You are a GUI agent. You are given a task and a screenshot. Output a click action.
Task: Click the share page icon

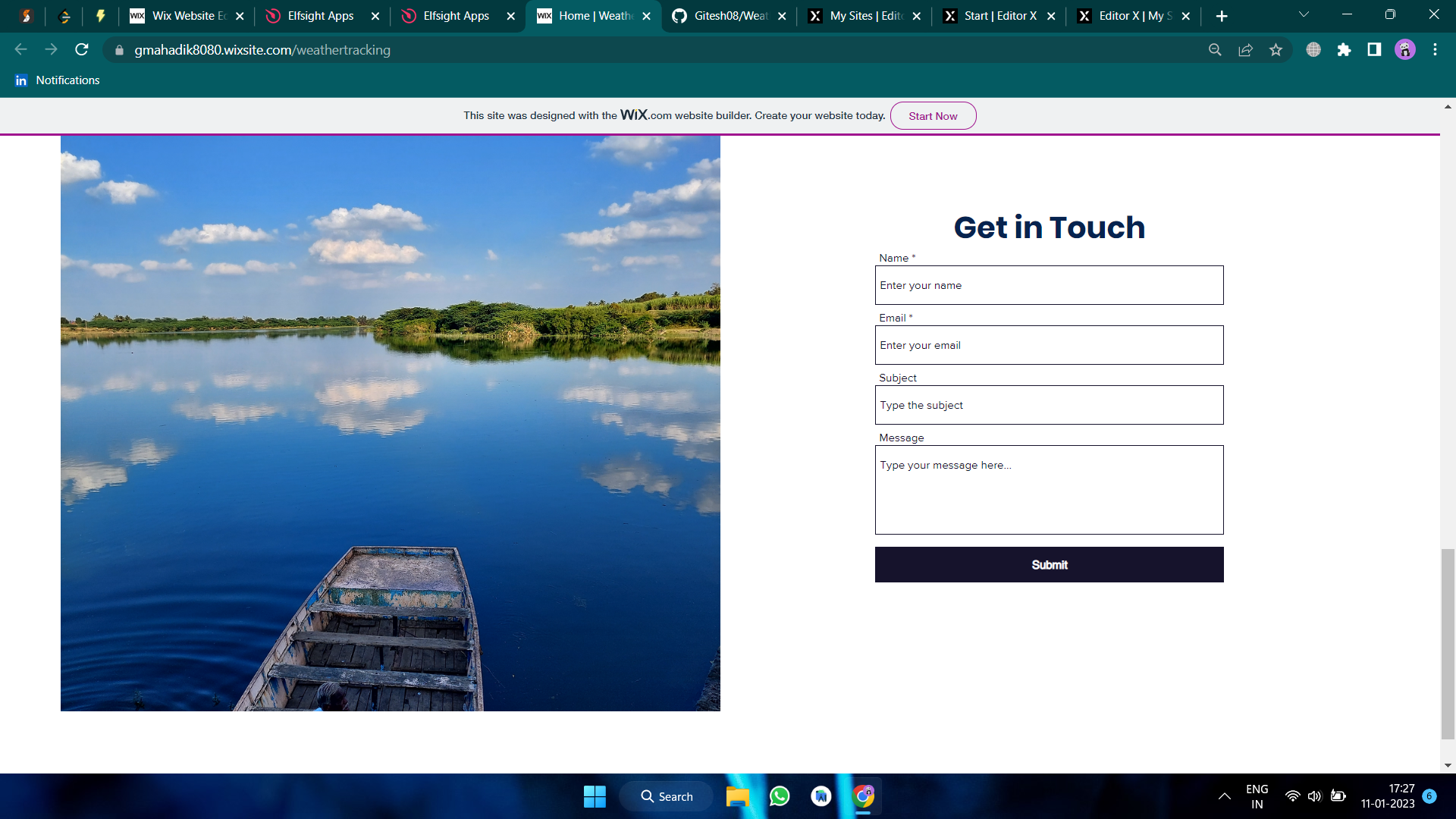coord(1245,50)
